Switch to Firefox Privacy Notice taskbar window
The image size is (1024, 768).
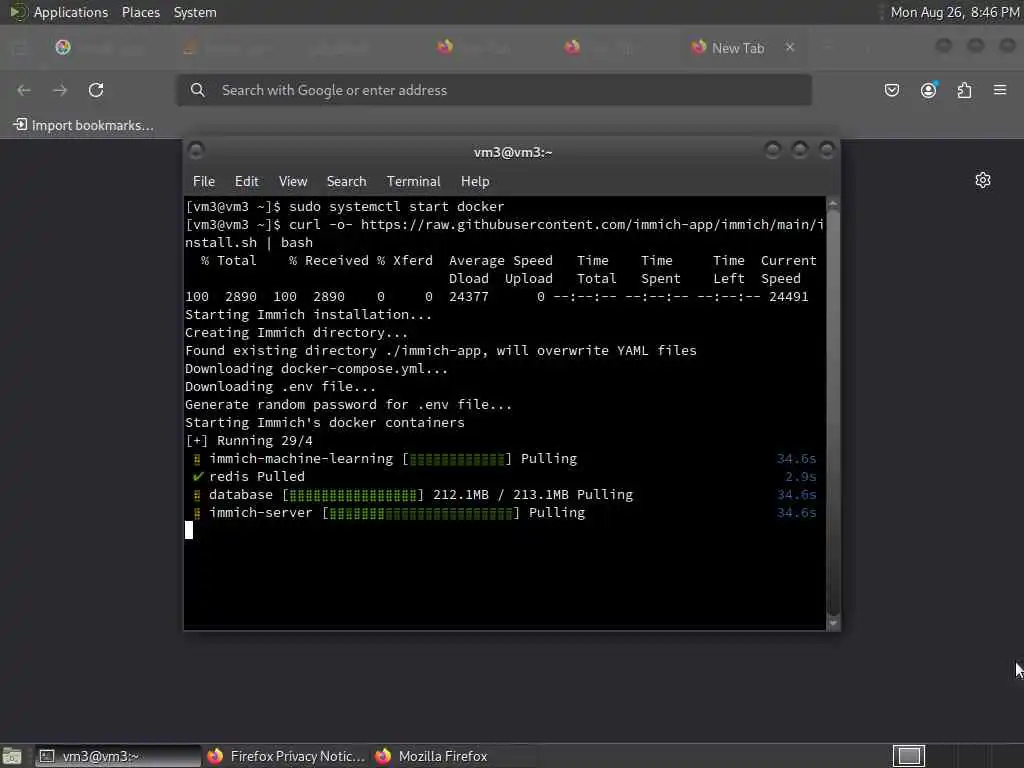coord(286,756)
